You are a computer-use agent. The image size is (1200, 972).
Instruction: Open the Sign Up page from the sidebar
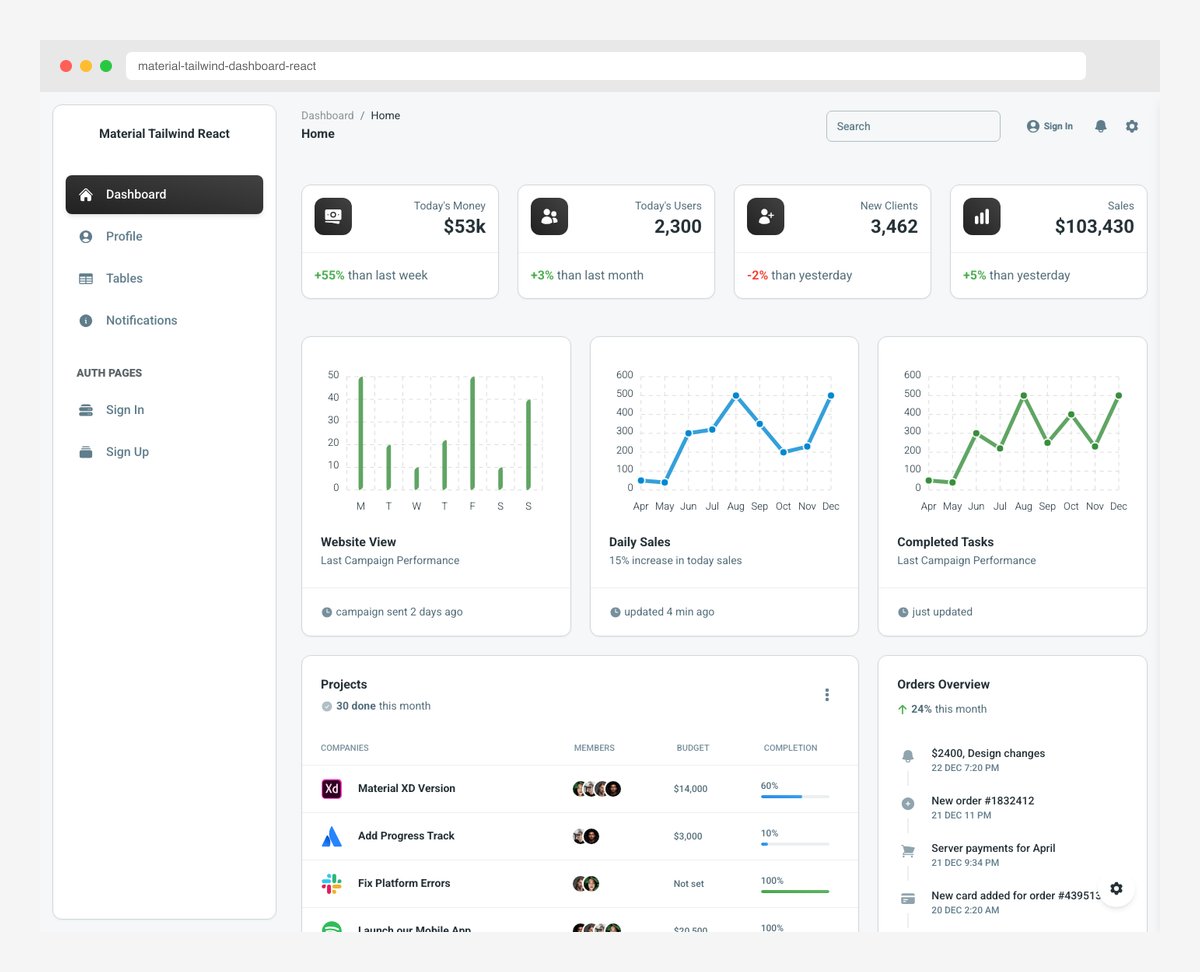pyautogui.click(x=127, y=451)
